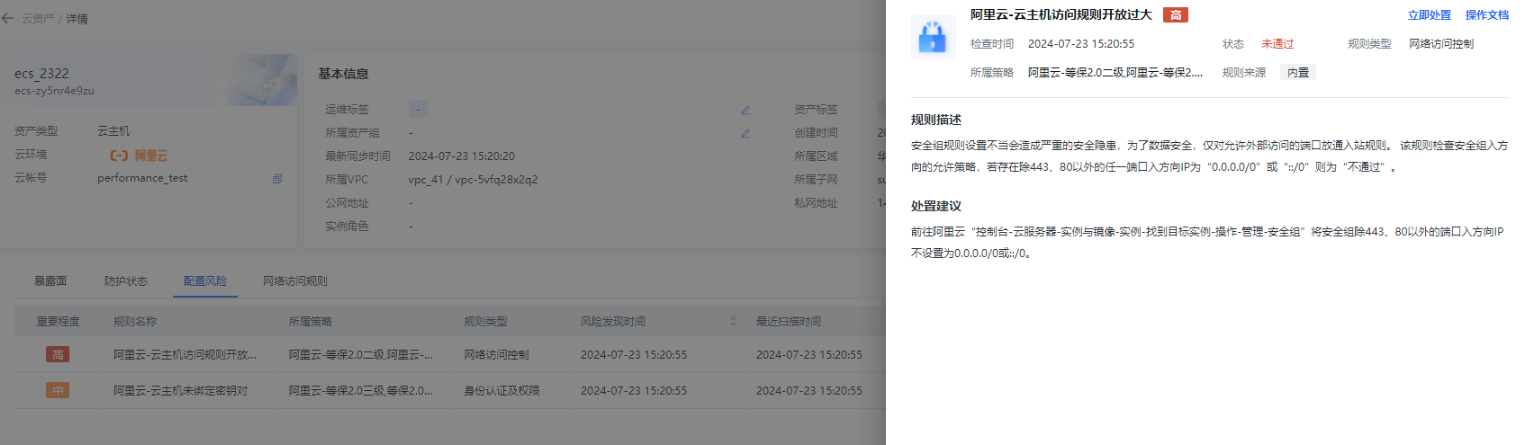Click the 最新同步时间 value 2024-07-23 15:20:20
This screenshot has width=1525, height=445.
[461, 156]
